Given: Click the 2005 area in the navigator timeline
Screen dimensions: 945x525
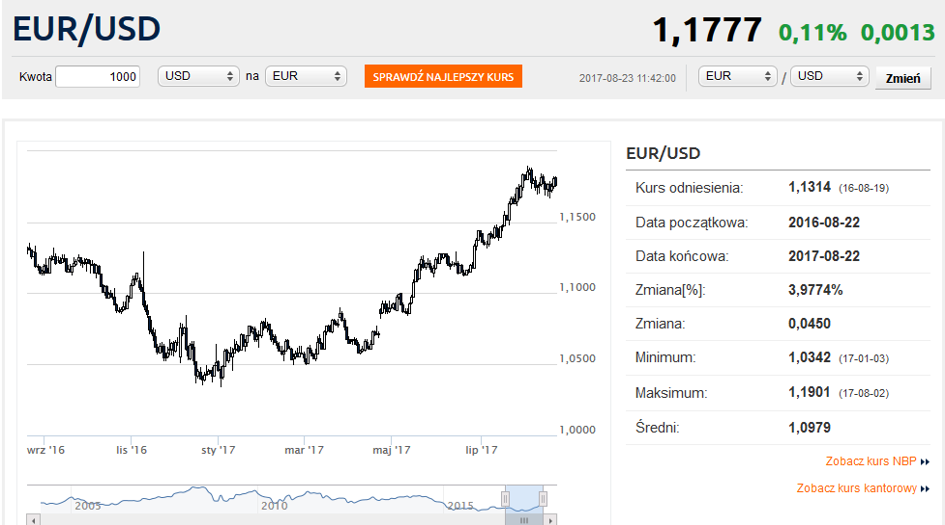Looking at the screenshot, I should click(87, 504).
